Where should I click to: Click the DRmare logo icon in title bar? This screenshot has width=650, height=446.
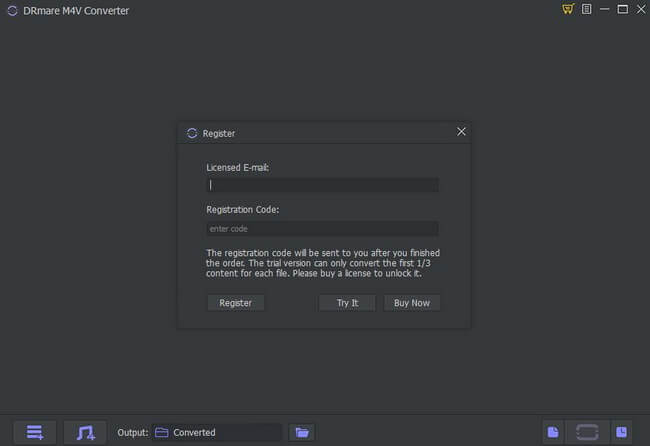click(12, 11)
